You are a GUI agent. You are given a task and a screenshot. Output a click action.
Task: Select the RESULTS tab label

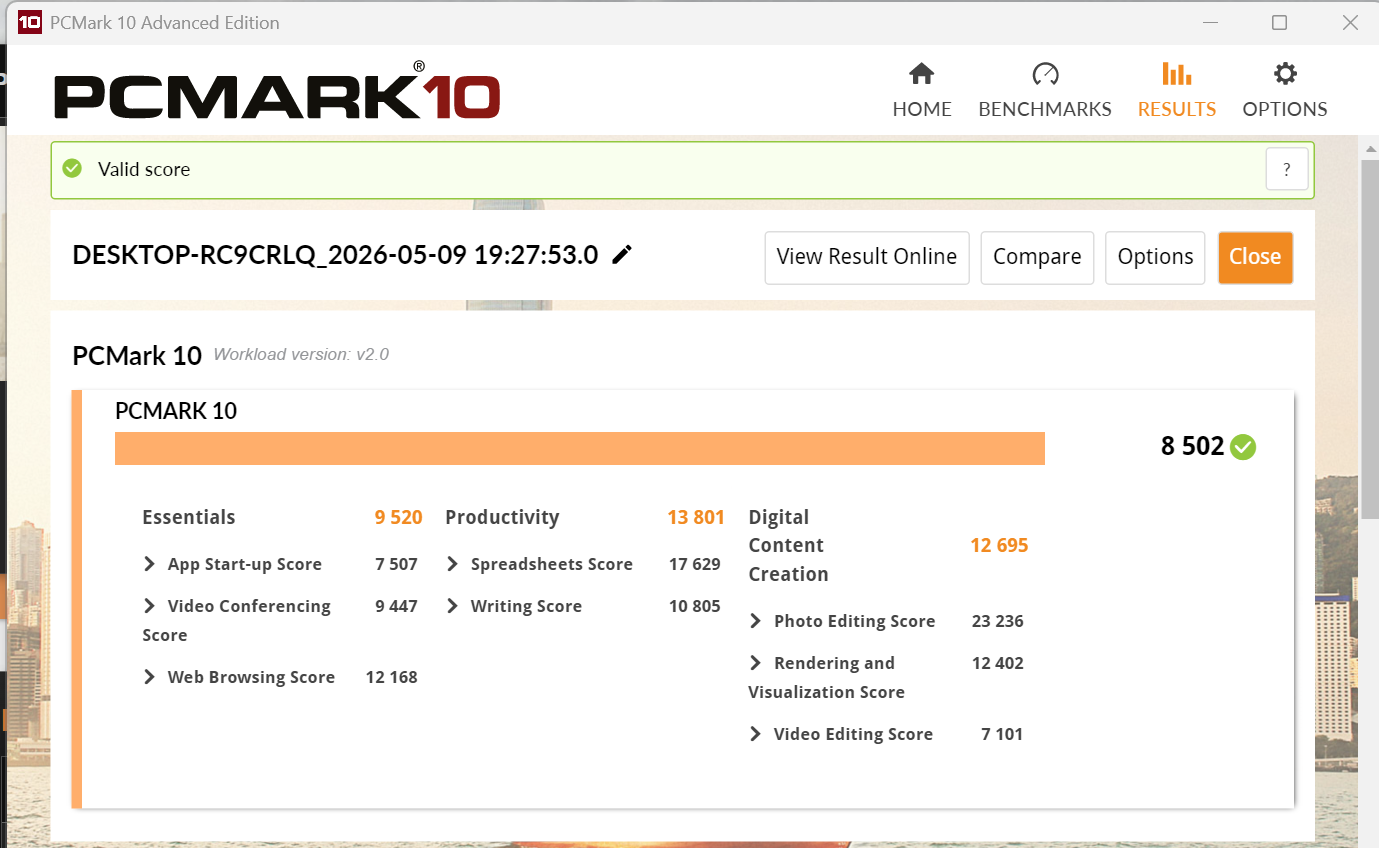(1177, 109)
